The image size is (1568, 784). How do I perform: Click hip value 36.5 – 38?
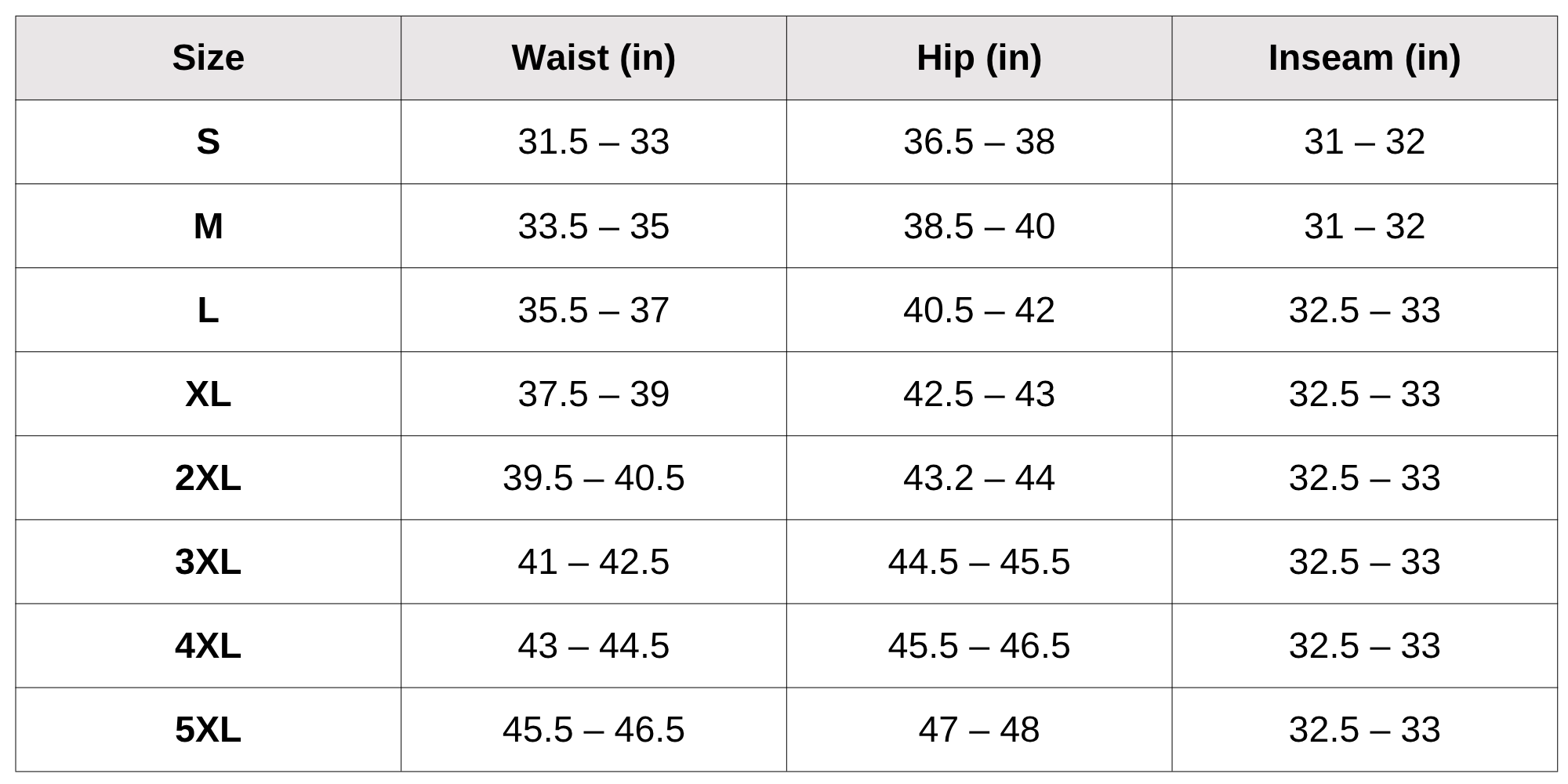(978, 142)
